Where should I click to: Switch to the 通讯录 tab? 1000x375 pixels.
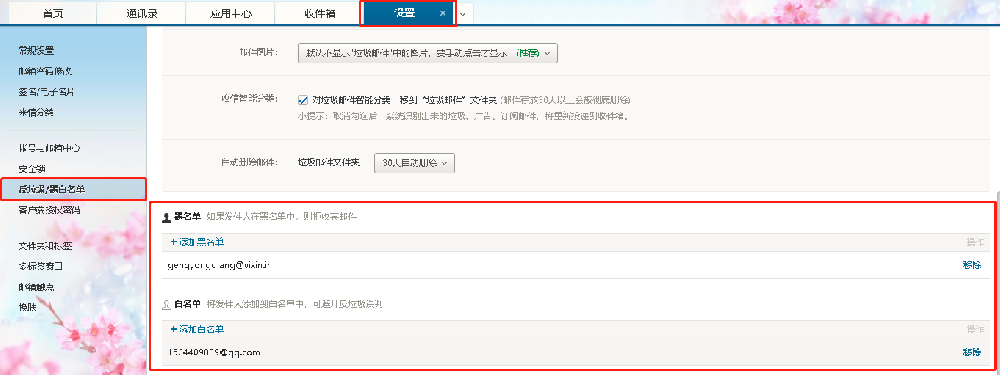(141, 13)
